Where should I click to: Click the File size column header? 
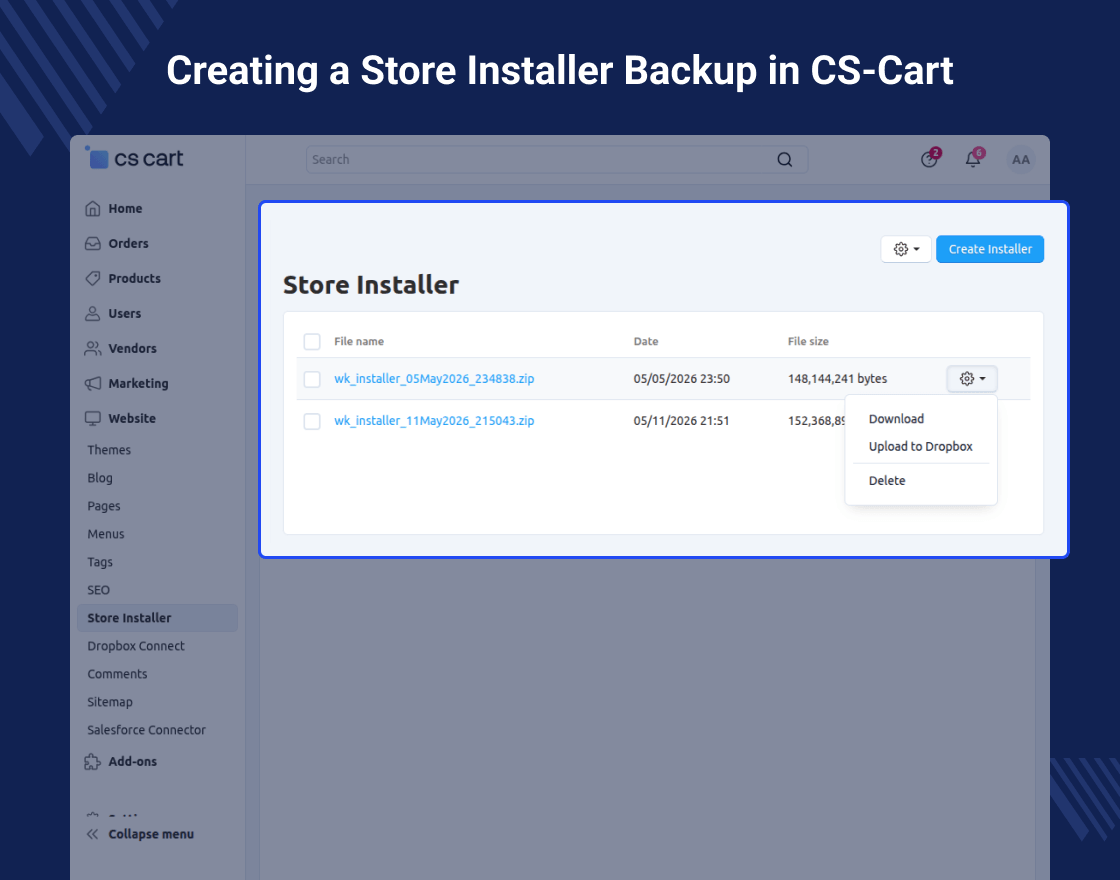tap(808, 341)
